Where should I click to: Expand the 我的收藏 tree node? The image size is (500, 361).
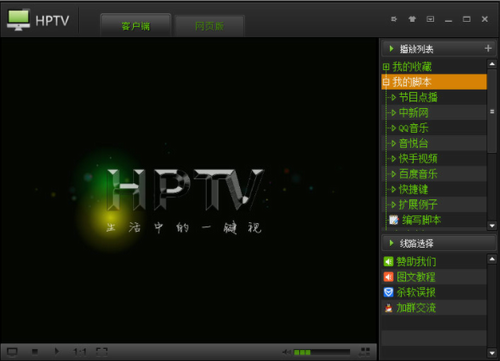(x=386, y=67)
